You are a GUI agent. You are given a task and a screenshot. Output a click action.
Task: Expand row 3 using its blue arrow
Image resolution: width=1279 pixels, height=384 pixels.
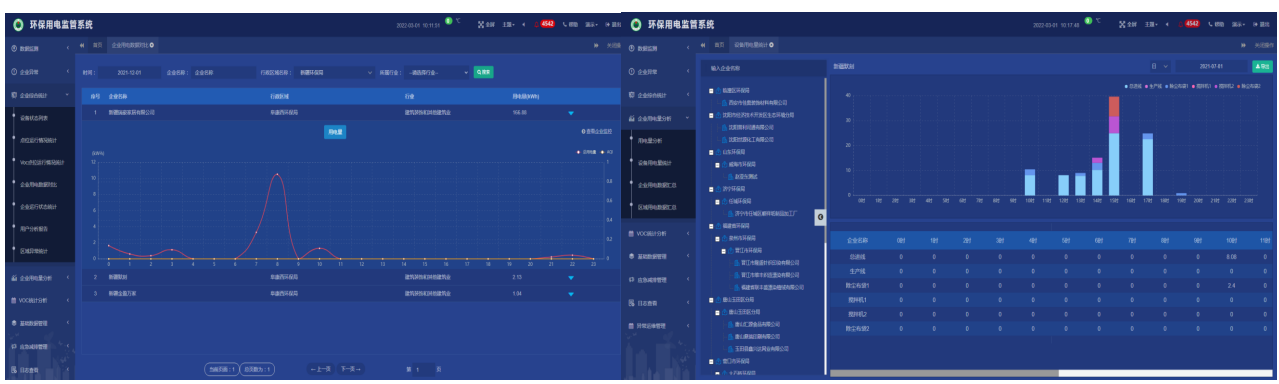click(571, 294)
